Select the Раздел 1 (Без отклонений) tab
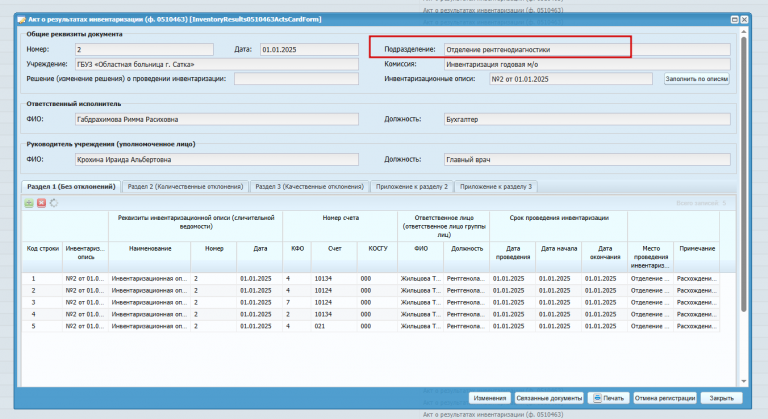Image resolution: width=768 pixels, height=419 pixels. pos(71,187)
